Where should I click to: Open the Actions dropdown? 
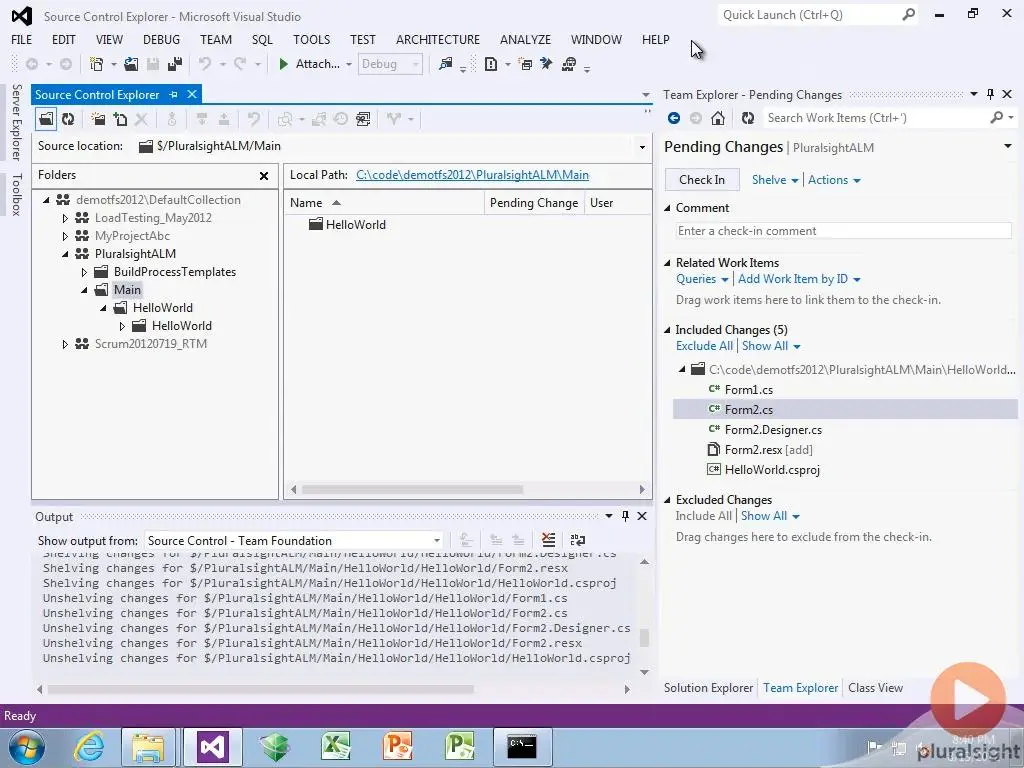(x=834, y=180)
